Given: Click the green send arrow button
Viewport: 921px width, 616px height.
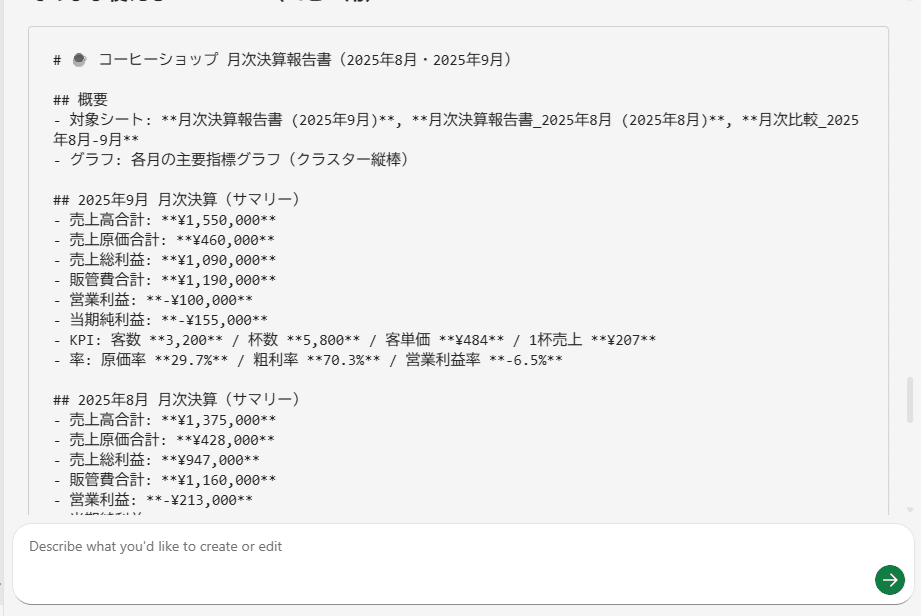Looking at the screenshot, I should coord(889,579).
